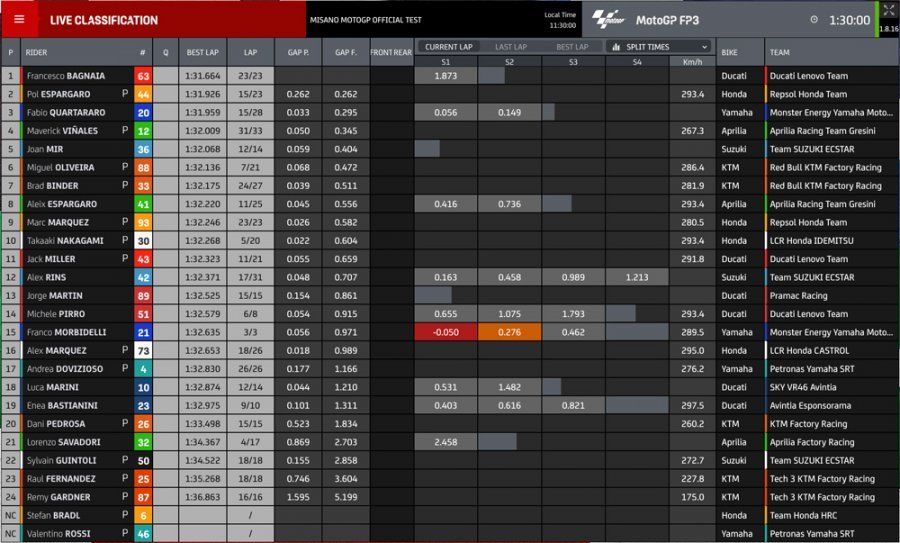Image resolution: width=900 pixels, height=543 pixels.
Task: Select Quartararo number 20 badge
Action: 143,113
